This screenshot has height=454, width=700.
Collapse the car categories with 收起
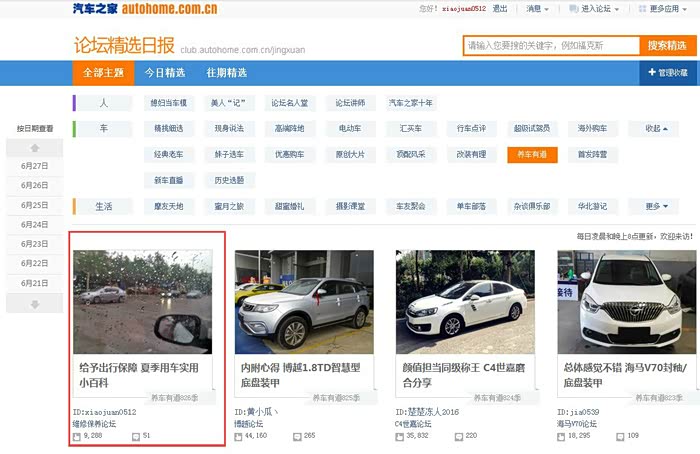(x=657, y=129)
